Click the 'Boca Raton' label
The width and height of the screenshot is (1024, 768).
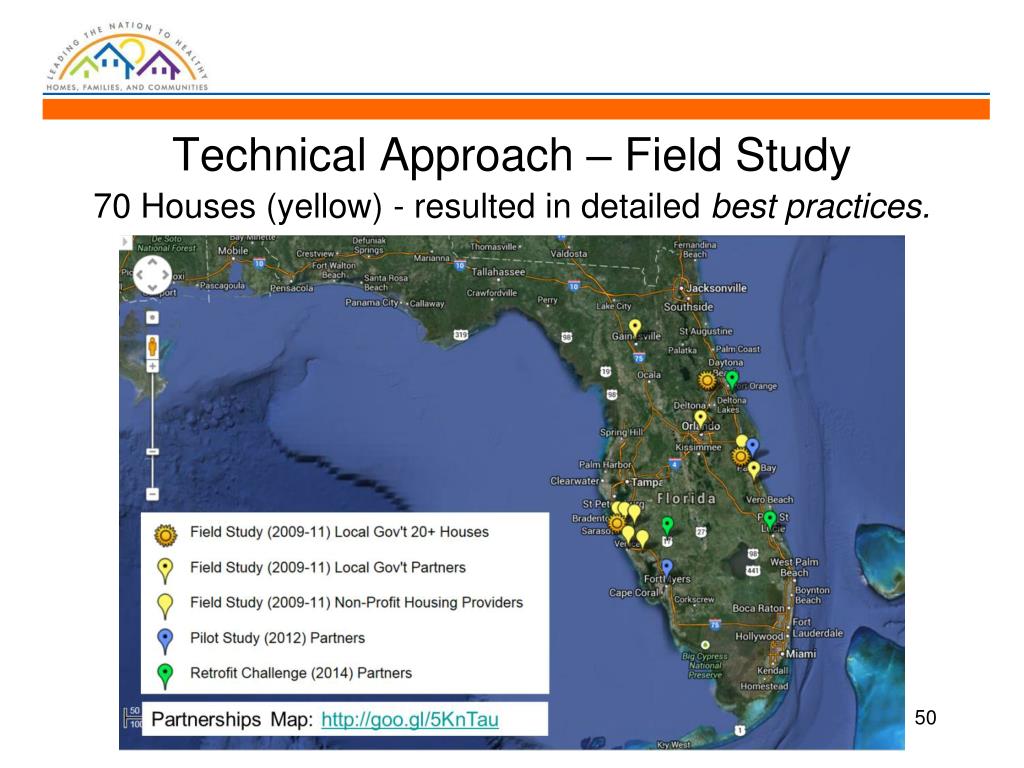pos(758,608)
